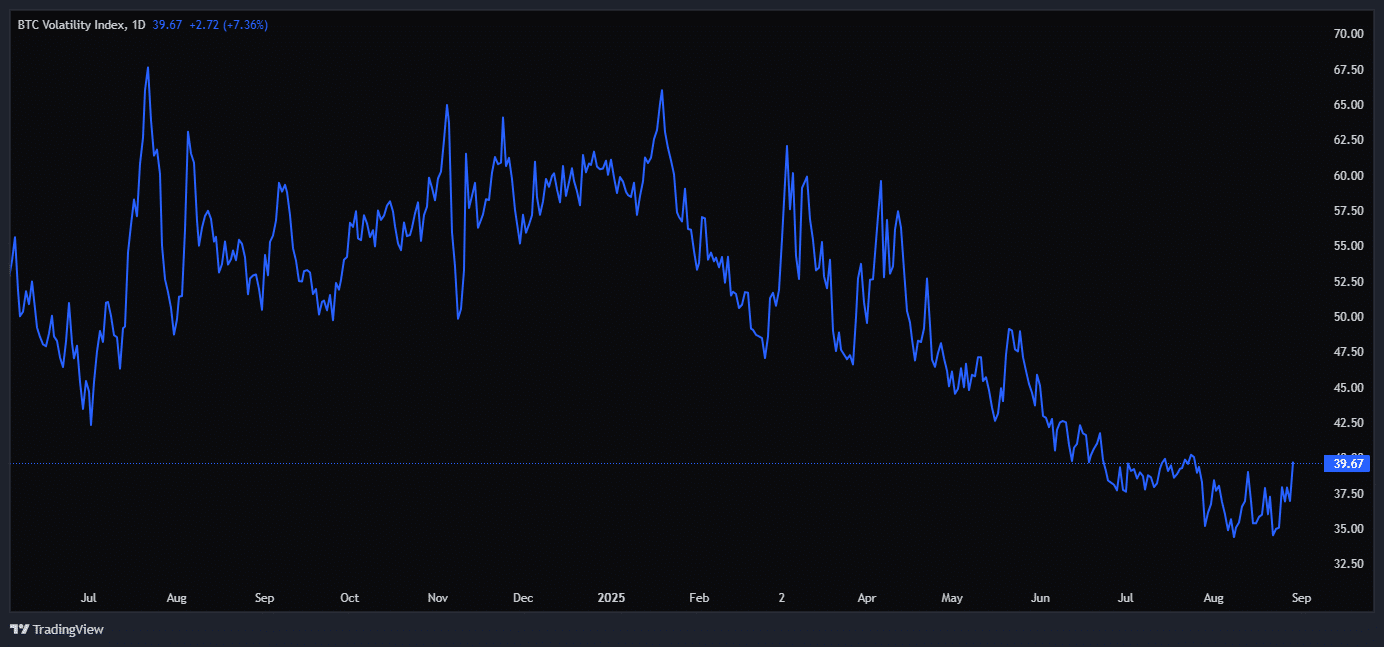Select the Dec marker on time axis
Viewport: 1384px width, 647px height.
pos(523,598)
